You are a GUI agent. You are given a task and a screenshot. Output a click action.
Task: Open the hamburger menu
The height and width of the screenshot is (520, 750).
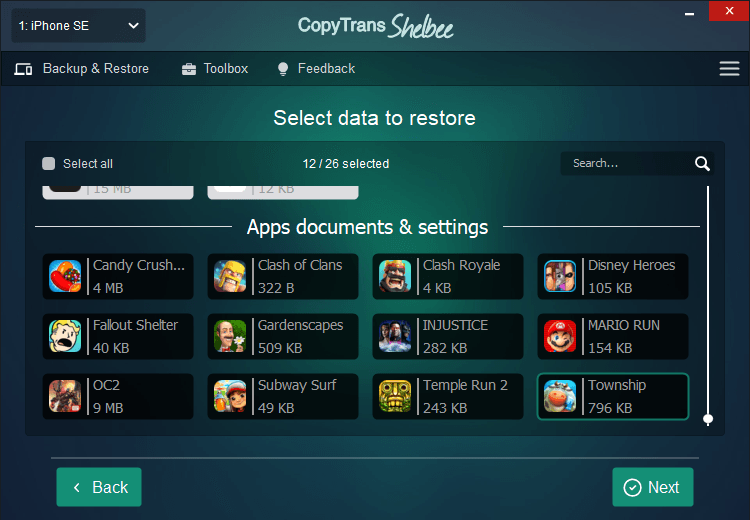point(729,68)
